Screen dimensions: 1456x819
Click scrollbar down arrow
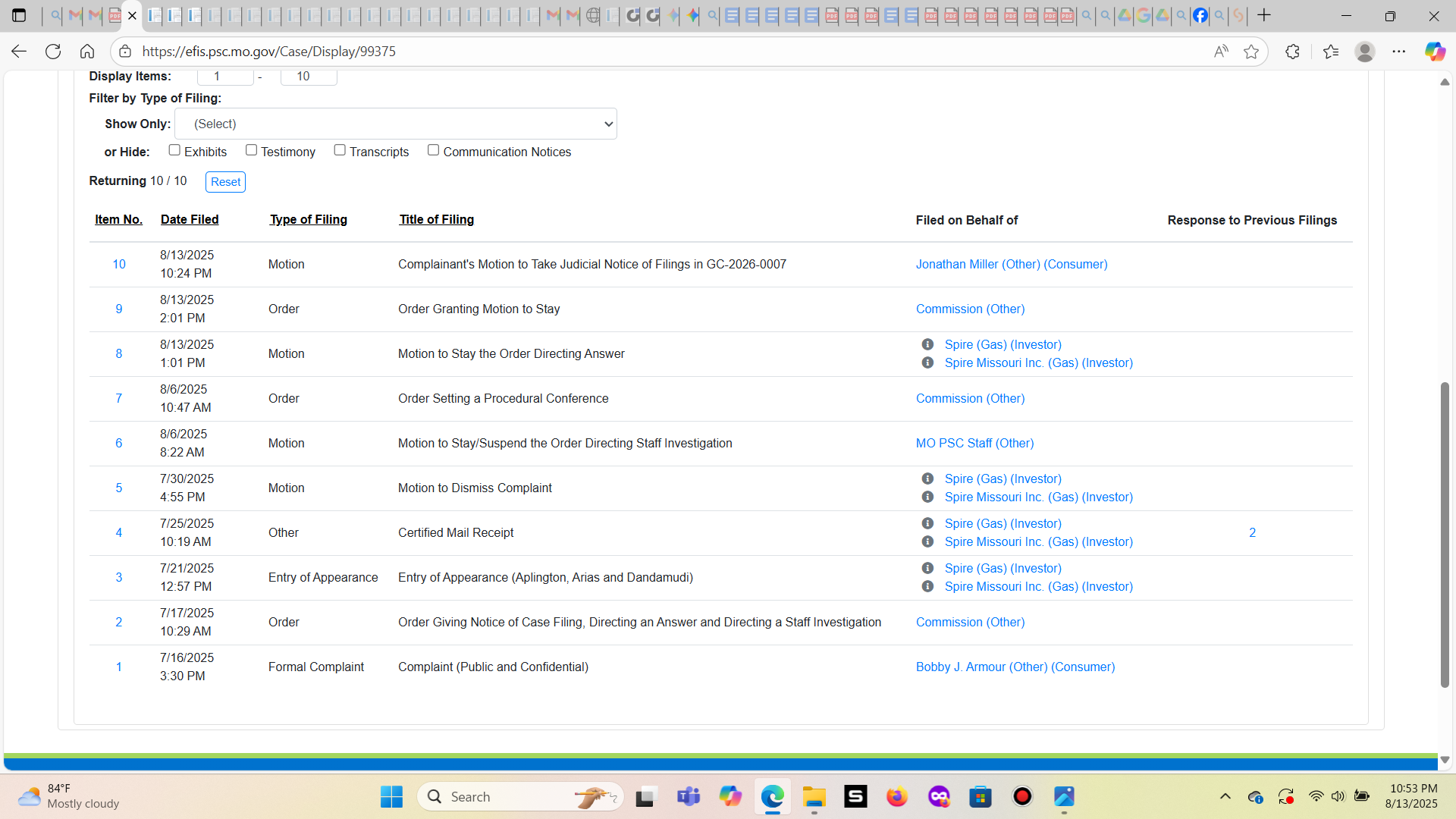point(1445,760)
